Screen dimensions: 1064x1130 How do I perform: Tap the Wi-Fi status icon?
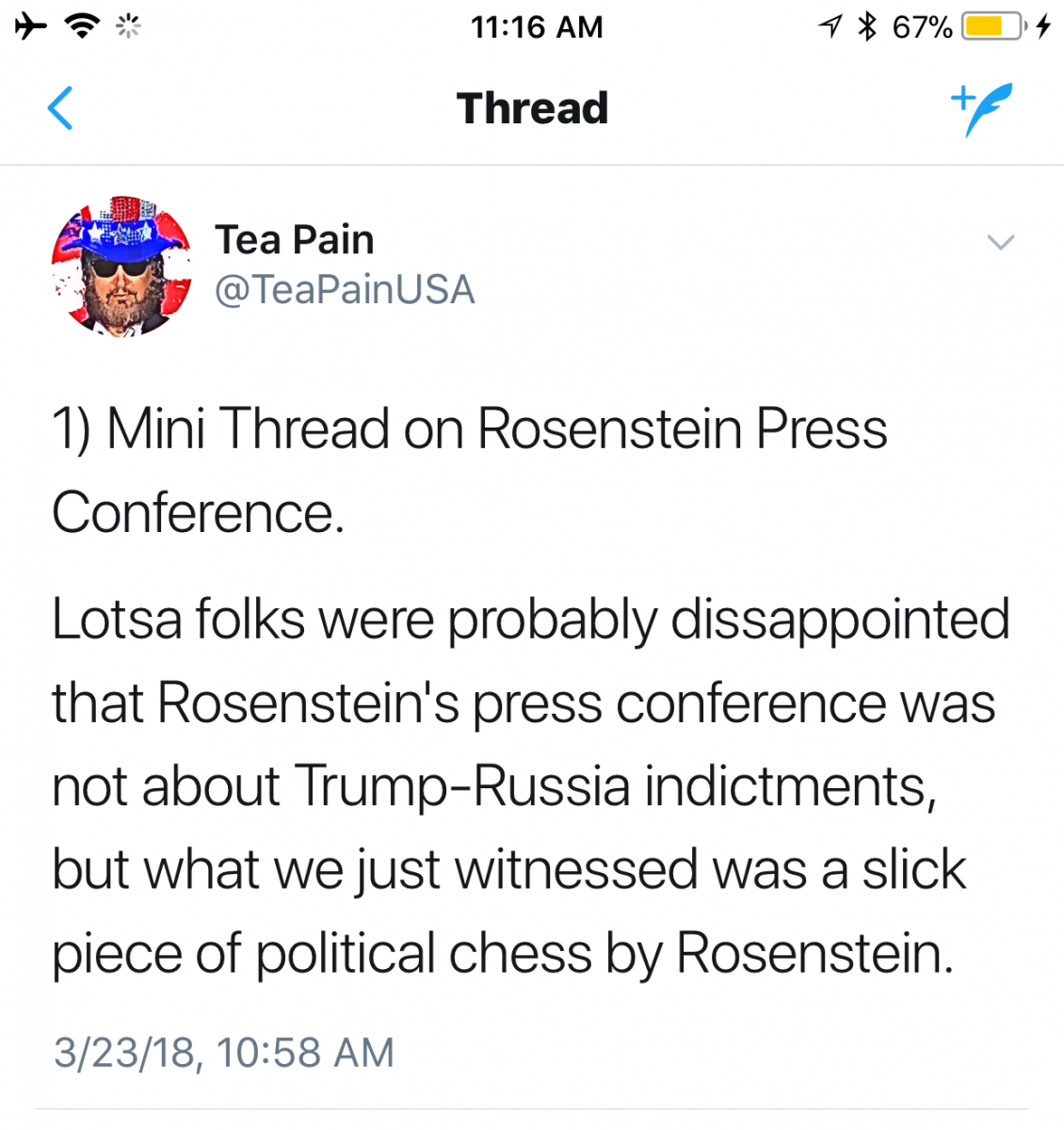(83, 25)
